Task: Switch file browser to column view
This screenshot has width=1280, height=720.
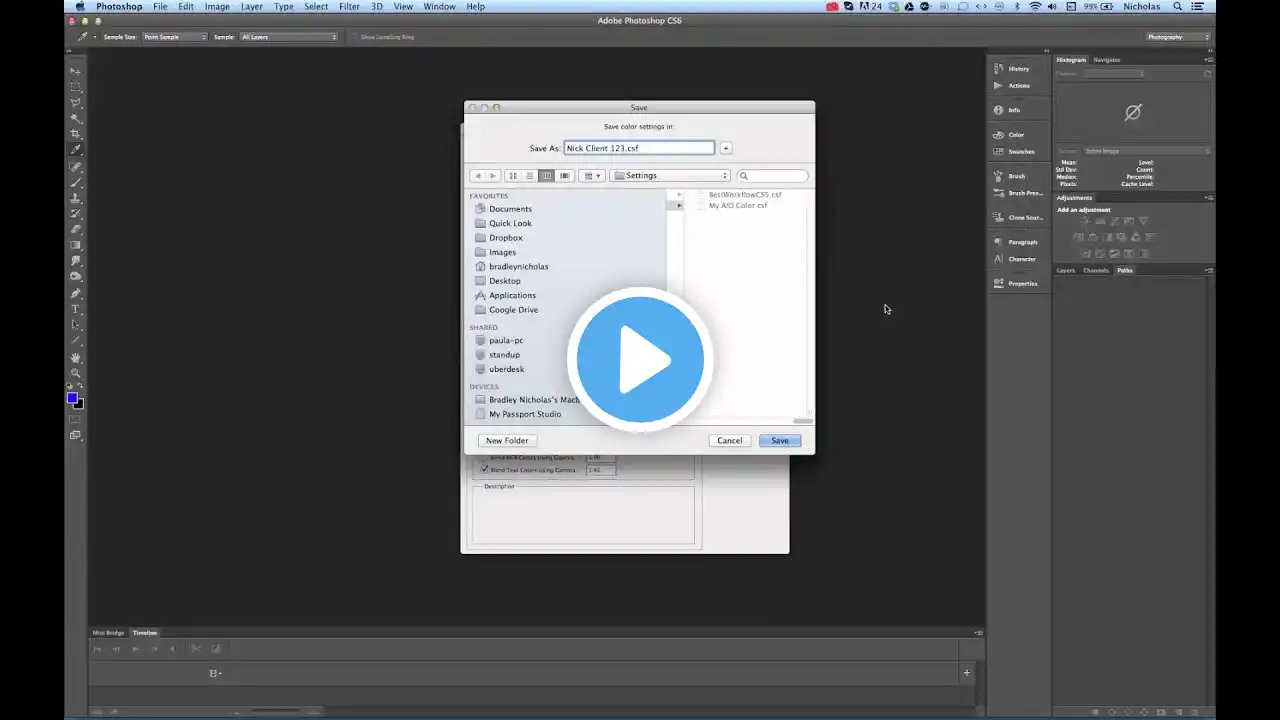Action: (547, 176)
